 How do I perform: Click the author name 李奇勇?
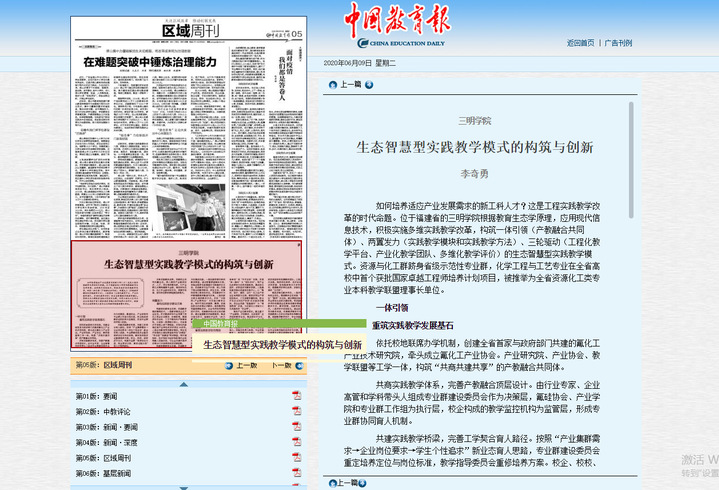click(475, 174)
